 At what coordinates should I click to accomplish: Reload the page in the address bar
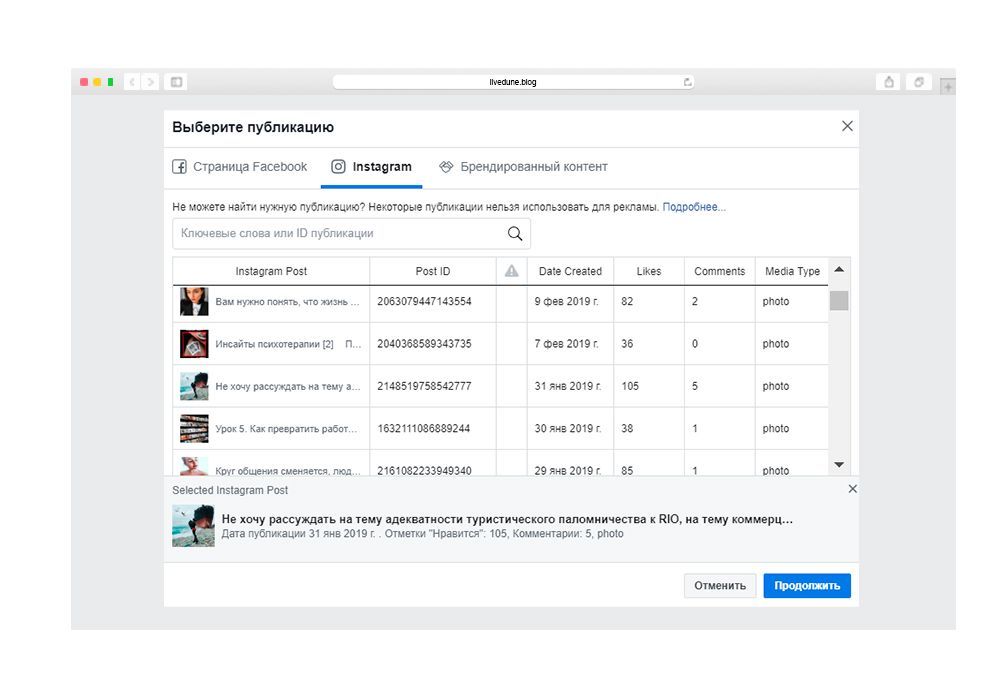[x=687, y=82]
